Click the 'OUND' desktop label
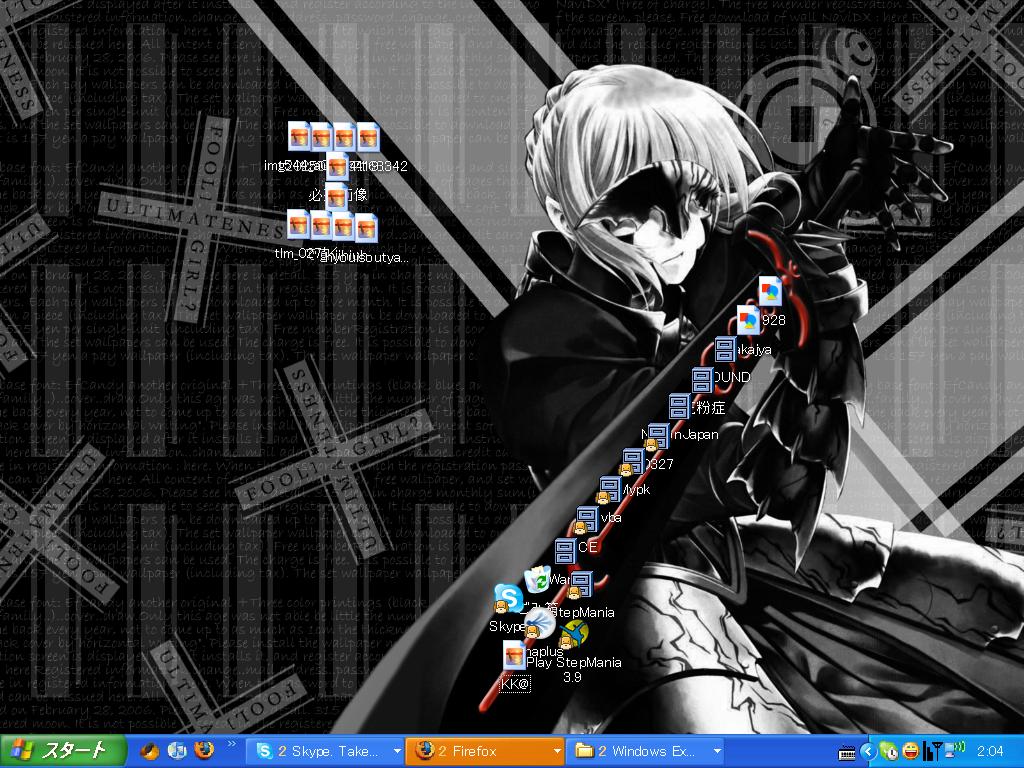 click(x=732, y=377)
